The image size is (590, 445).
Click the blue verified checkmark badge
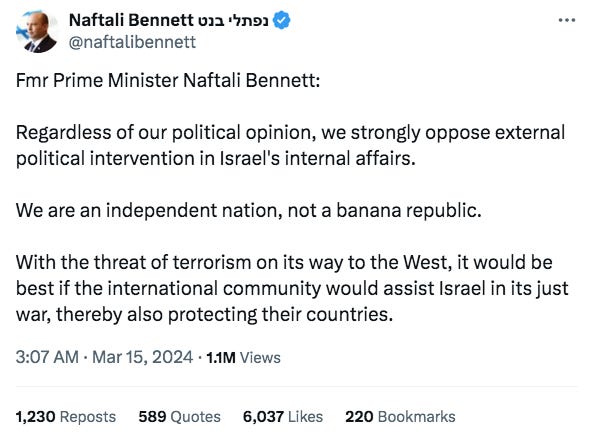[281, 20]
